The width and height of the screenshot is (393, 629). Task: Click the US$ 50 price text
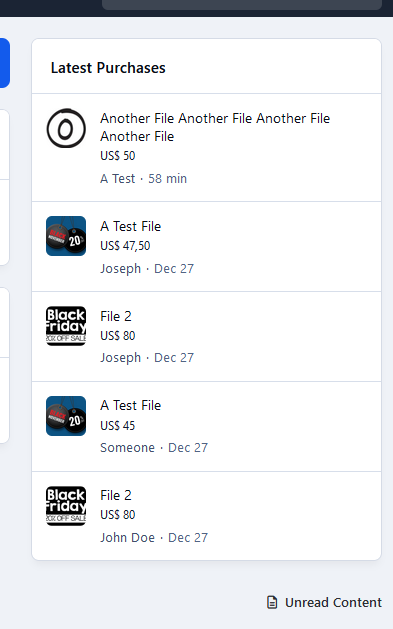117,156
